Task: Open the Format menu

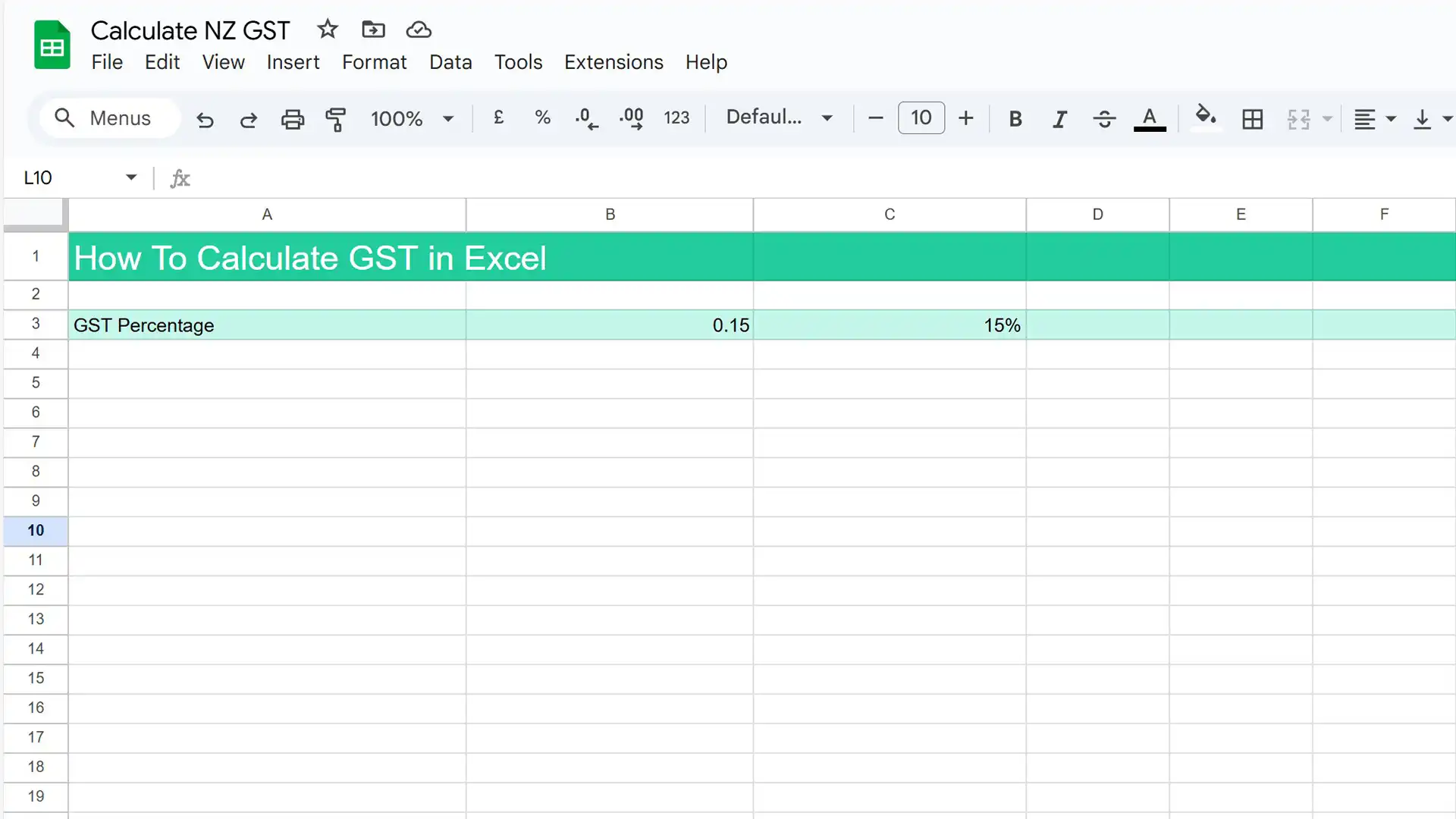Action: point(374,62)
